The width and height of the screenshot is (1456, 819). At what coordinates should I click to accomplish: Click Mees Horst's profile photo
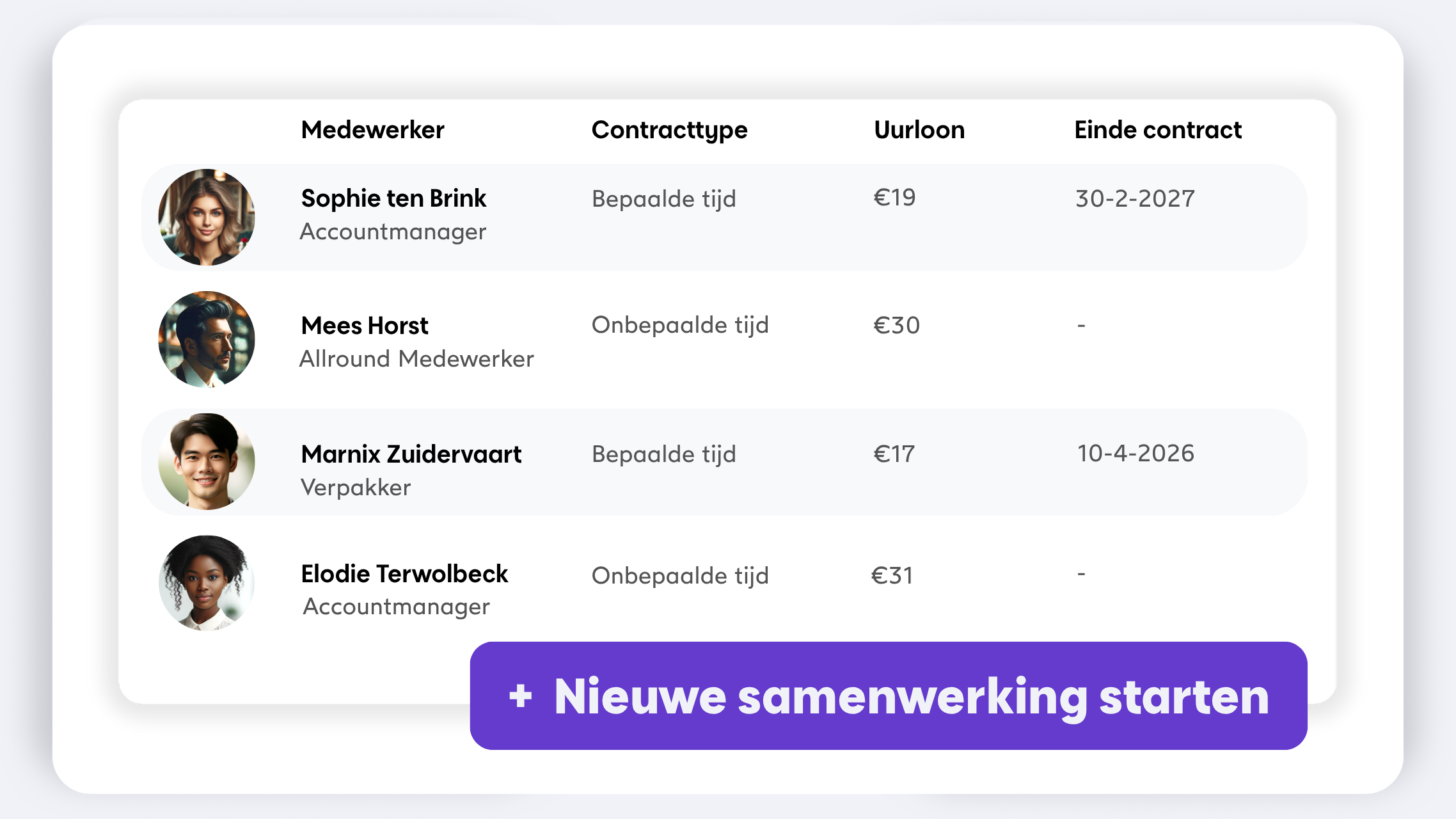[x=207, y=339]
